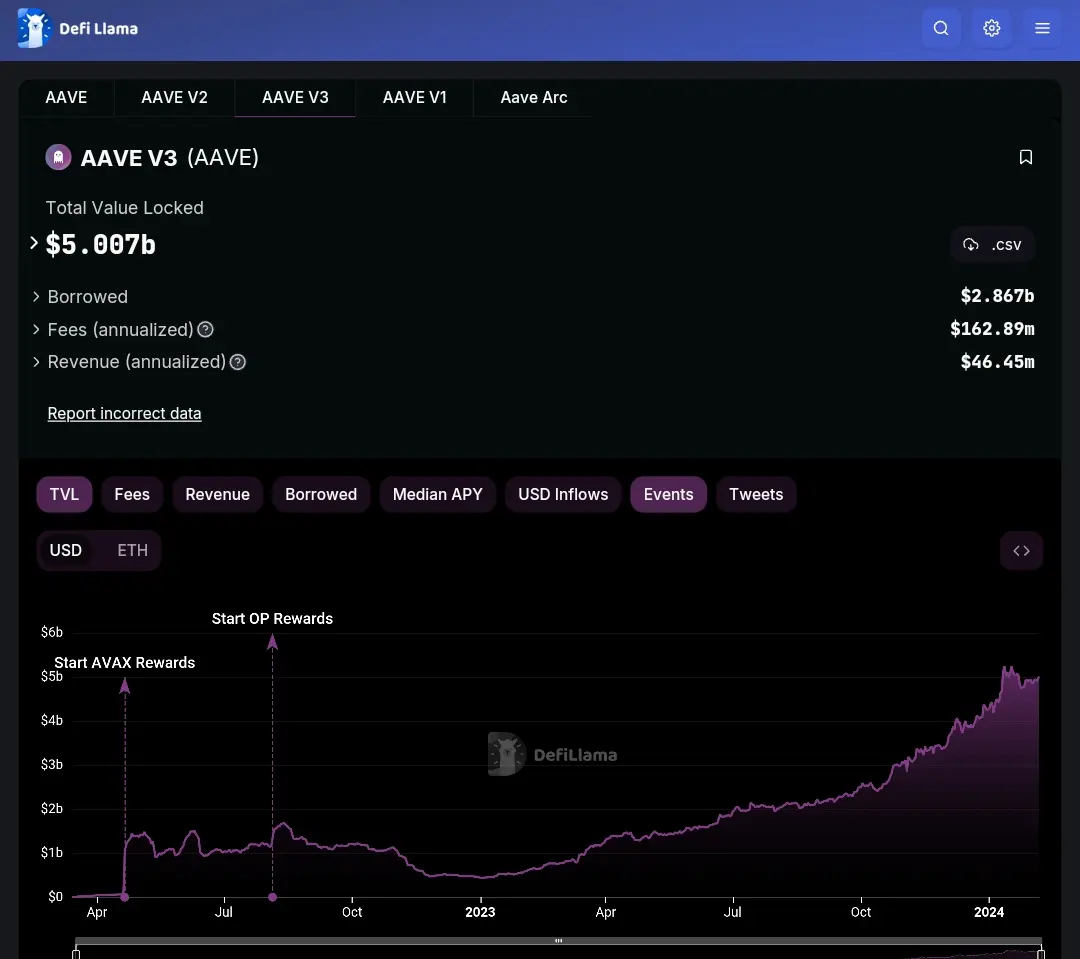Viewport: 1080px width, 959px height.
Task: Switch to the AAVE V1 tab
Action: point(415,98)
